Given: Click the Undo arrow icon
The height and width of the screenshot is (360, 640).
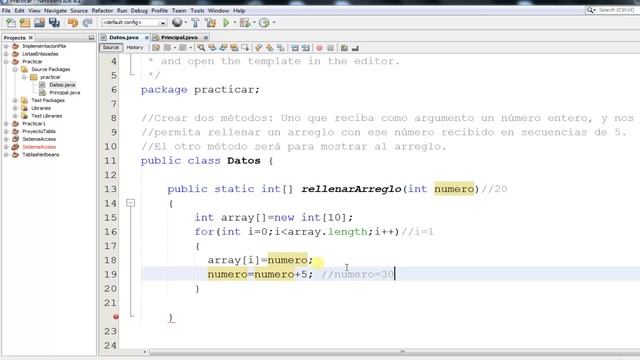Looking at the screenshot, I should (x=73, y=23).
